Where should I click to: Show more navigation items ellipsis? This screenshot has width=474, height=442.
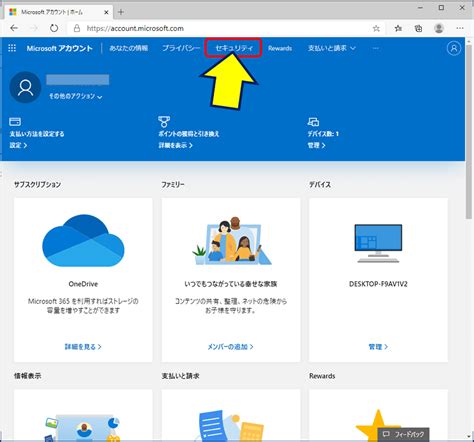click(376, 48)
